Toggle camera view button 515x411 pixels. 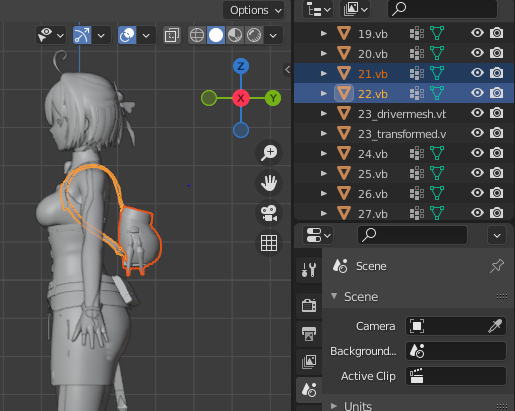(x=269, y=213)
